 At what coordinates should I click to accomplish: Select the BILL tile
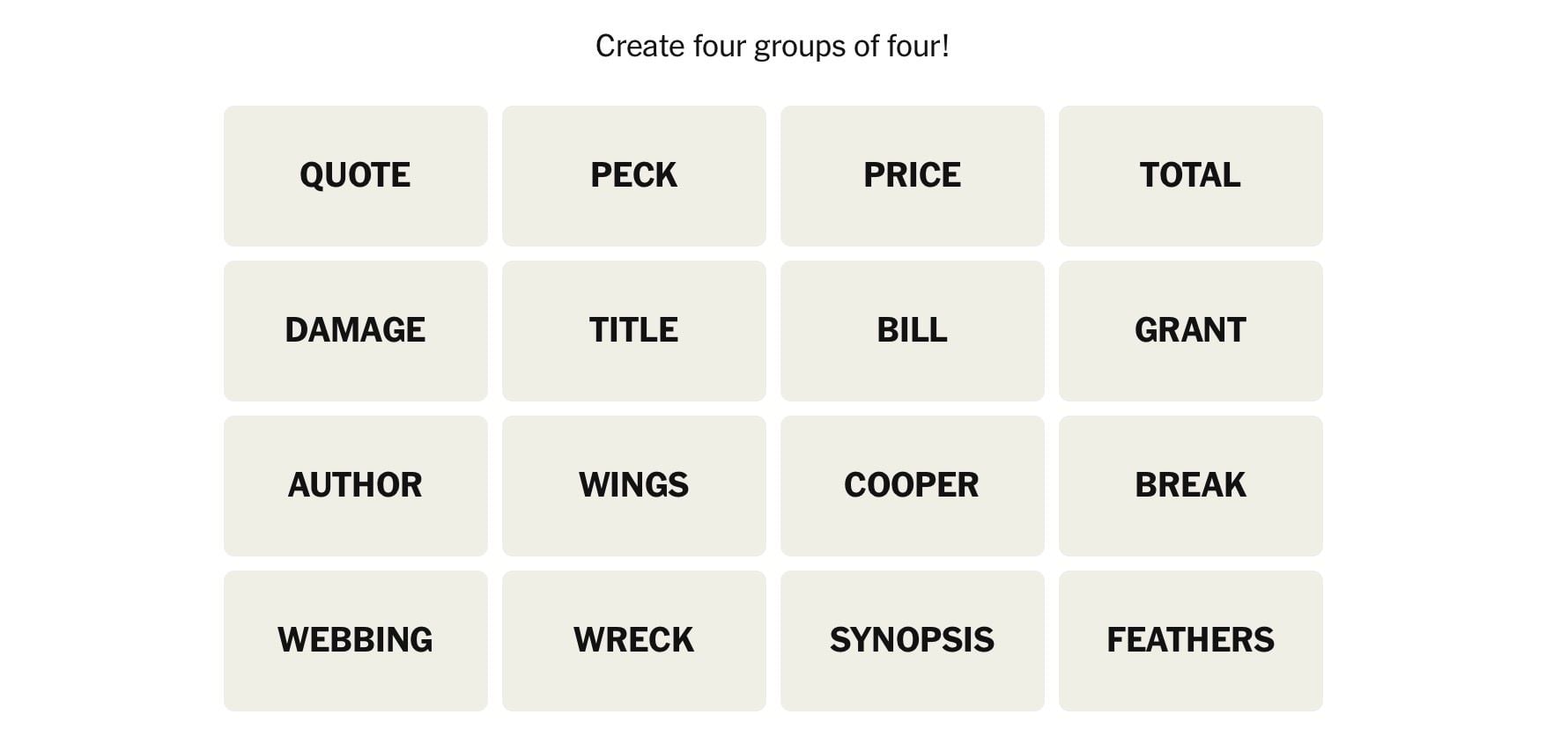(912, 330)
